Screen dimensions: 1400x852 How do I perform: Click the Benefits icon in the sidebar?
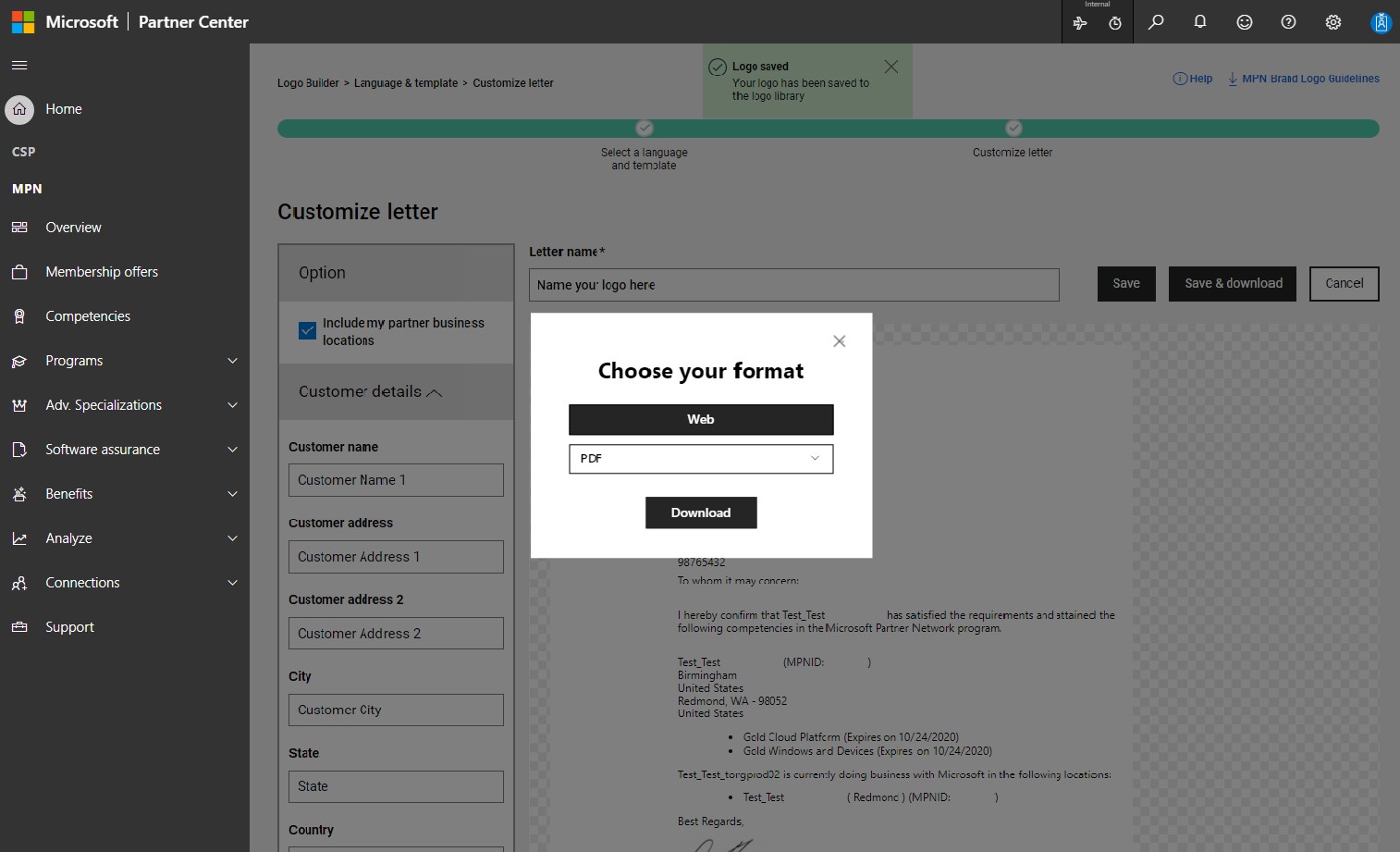(19, 494)
